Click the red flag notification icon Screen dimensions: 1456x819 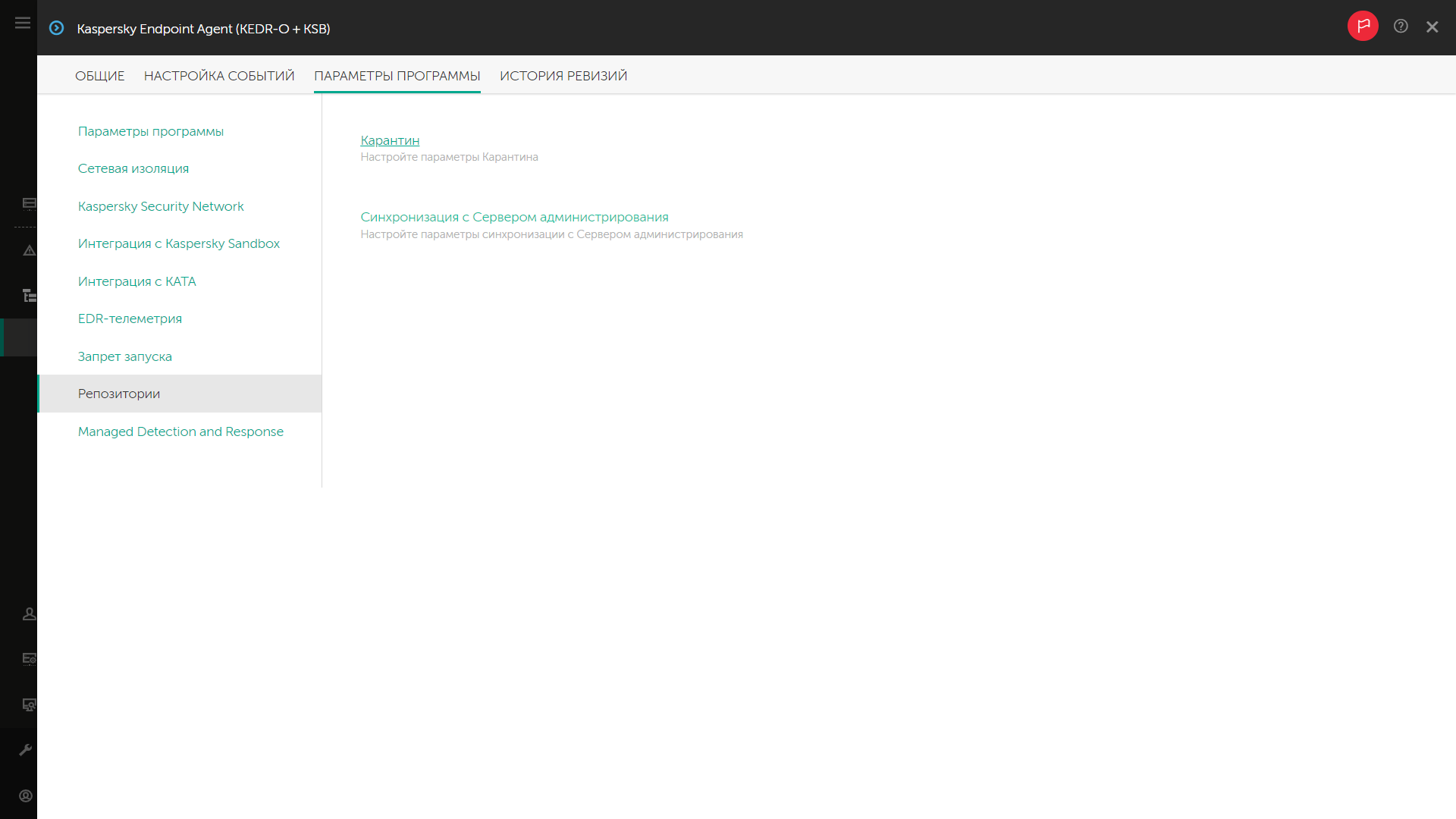coord(1363,26)
